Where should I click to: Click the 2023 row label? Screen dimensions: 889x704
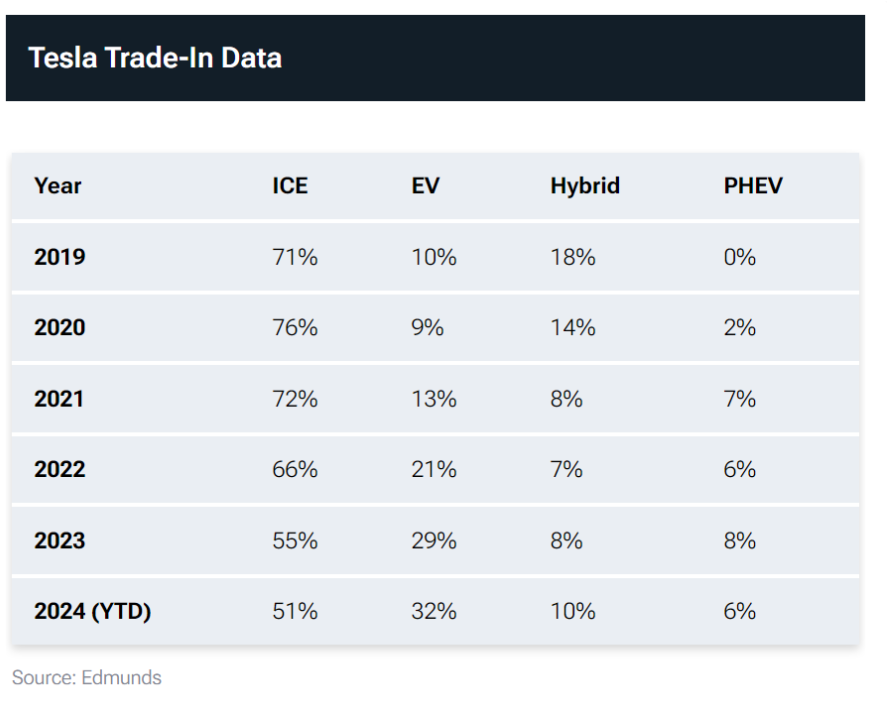[60, 541]
